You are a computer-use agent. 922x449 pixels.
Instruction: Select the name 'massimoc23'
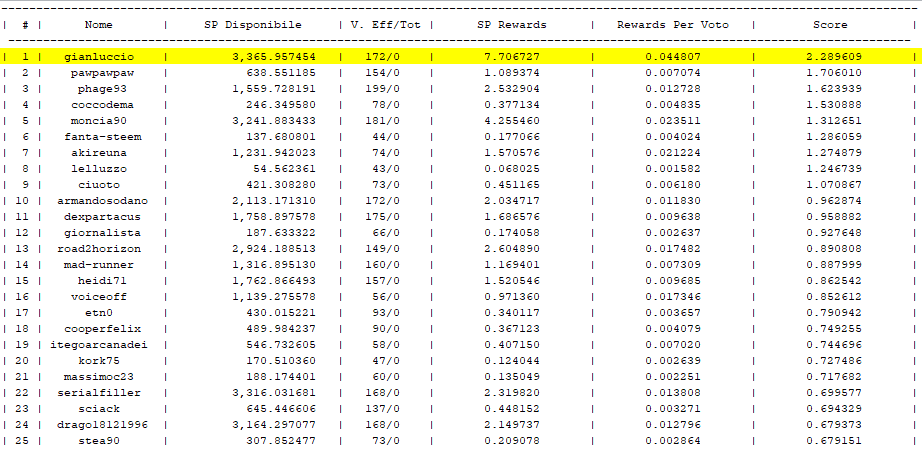click(99, 376)
